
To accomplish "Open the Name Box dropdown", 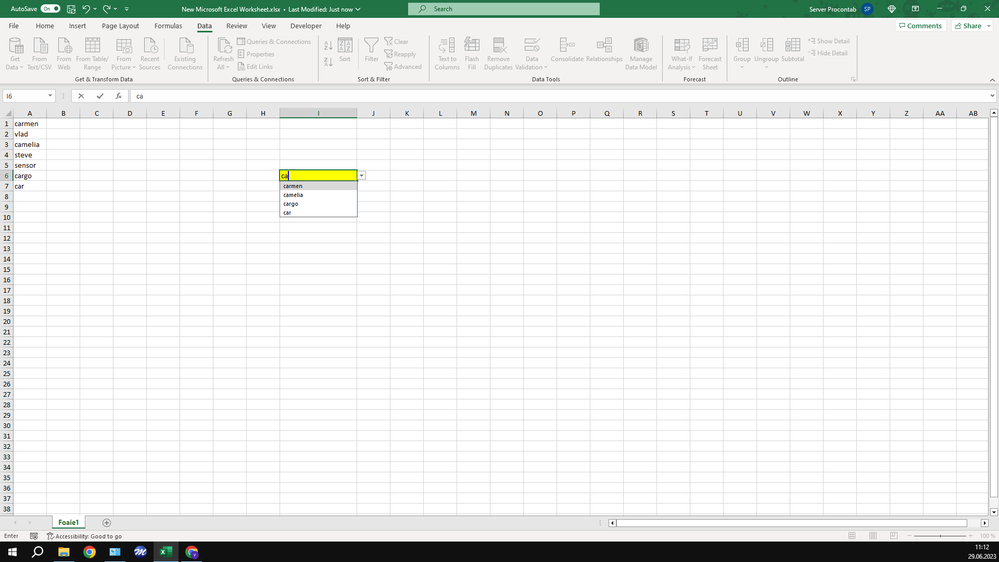I will 50,96.
